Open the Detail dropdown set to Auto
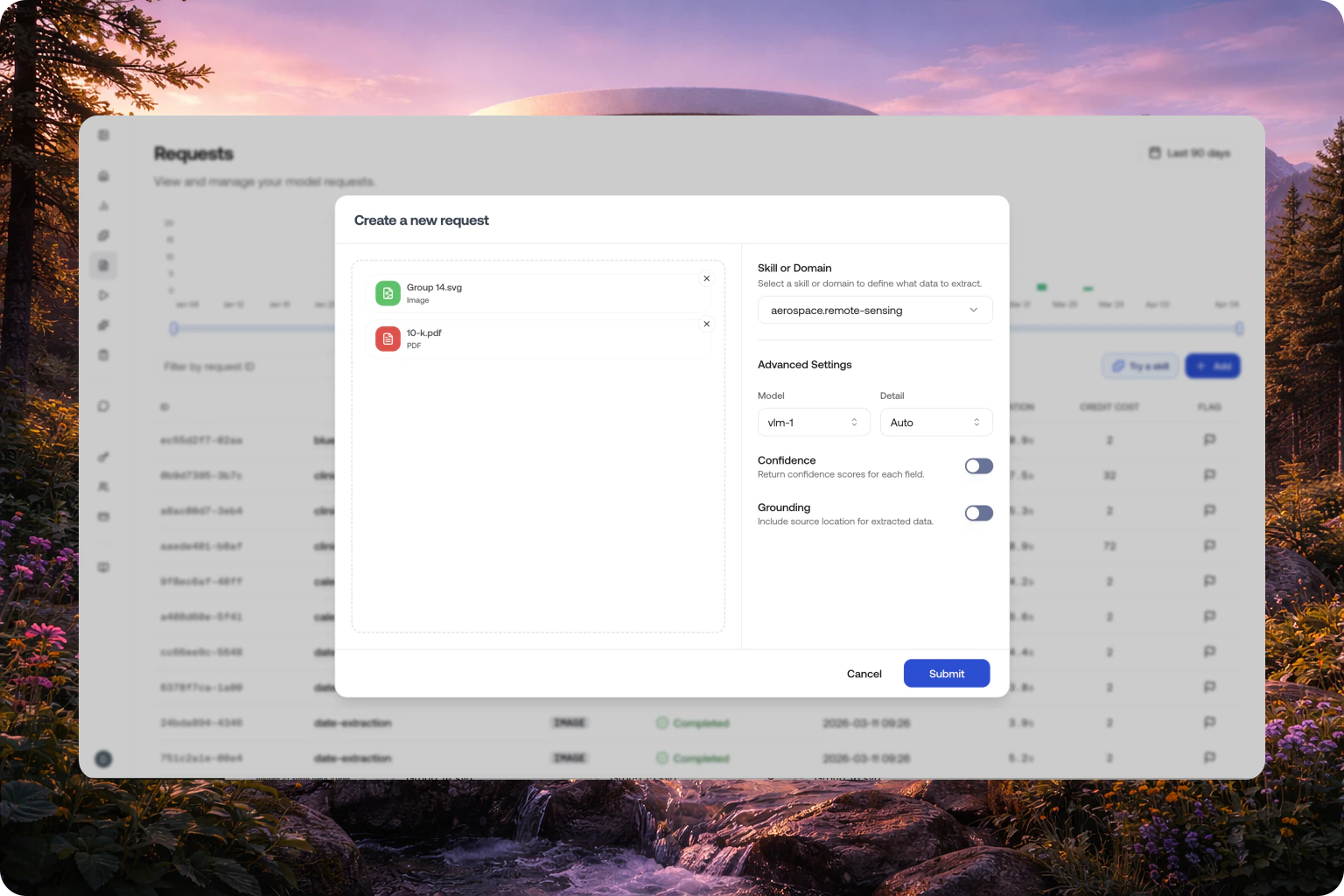 (x=935, y=422)
